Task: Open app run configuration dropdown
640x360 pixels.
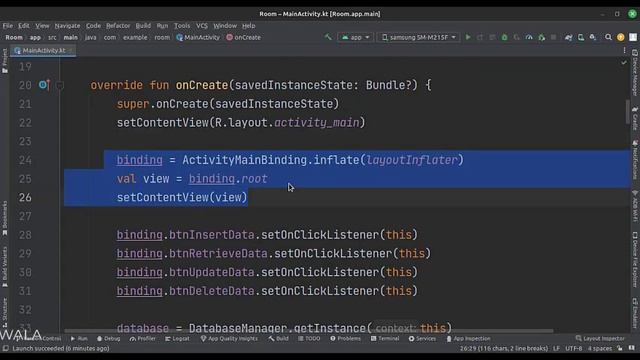Action: click(x=355, y=37)
